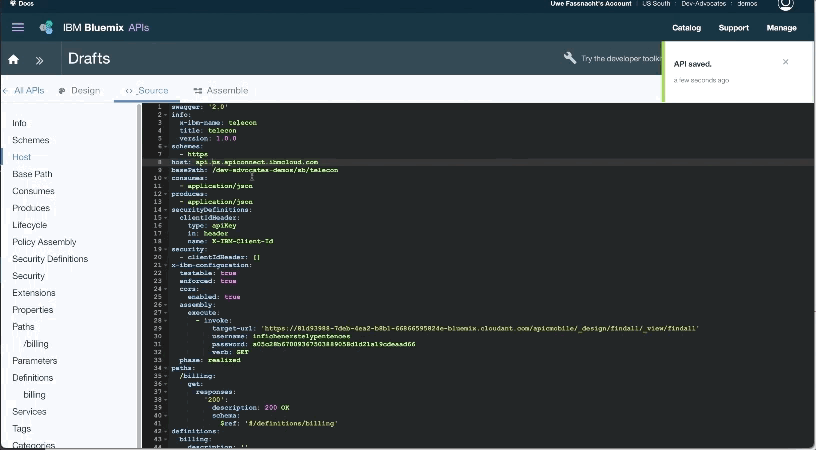Image resolution: width=816 pixels, height=450 pixels.
Task: Jump to Services section
Action: tap(29, 412)
